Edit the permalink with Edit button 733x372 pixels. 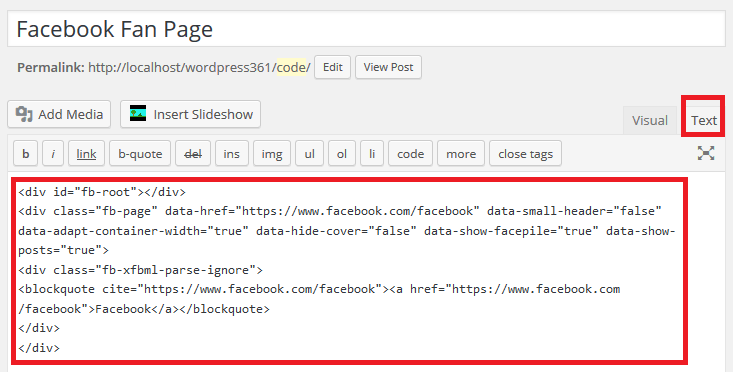point(332,67)
